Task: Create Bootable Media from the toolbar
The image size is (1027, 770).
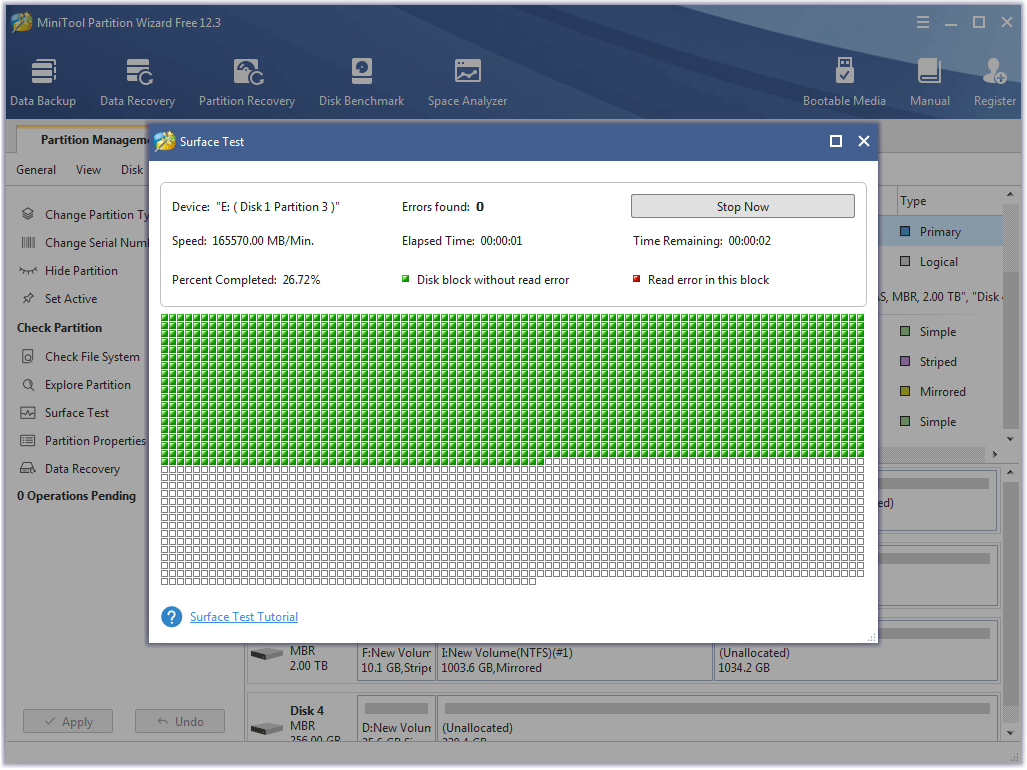Action: point(844,82)
